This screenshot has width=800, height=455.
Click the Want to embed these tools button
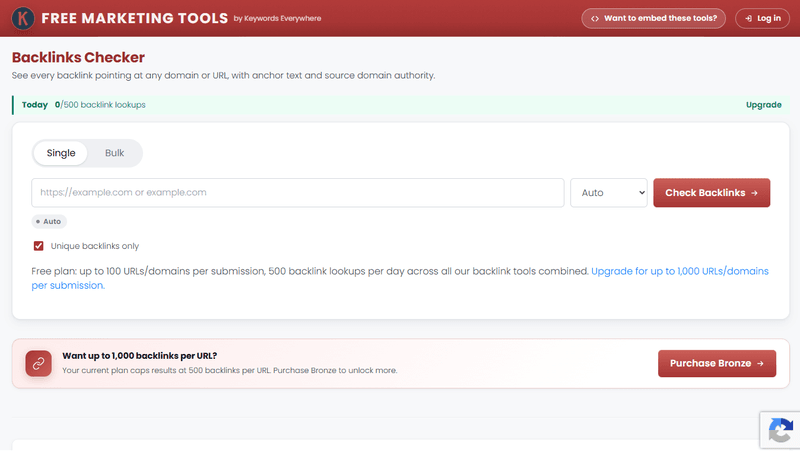(x=654, y=18)
